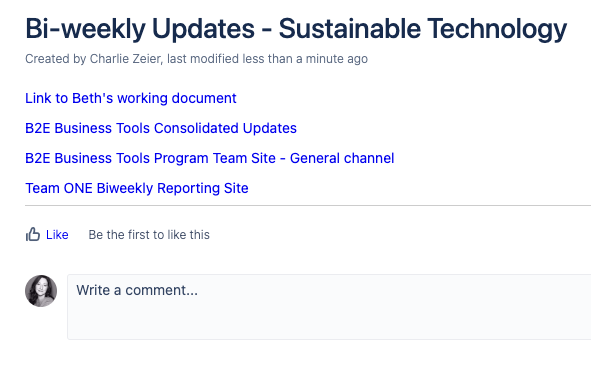Image resolution: width=591 pixels, height=367 pixels.
Task: Click the Like text link
Action: 57,235
